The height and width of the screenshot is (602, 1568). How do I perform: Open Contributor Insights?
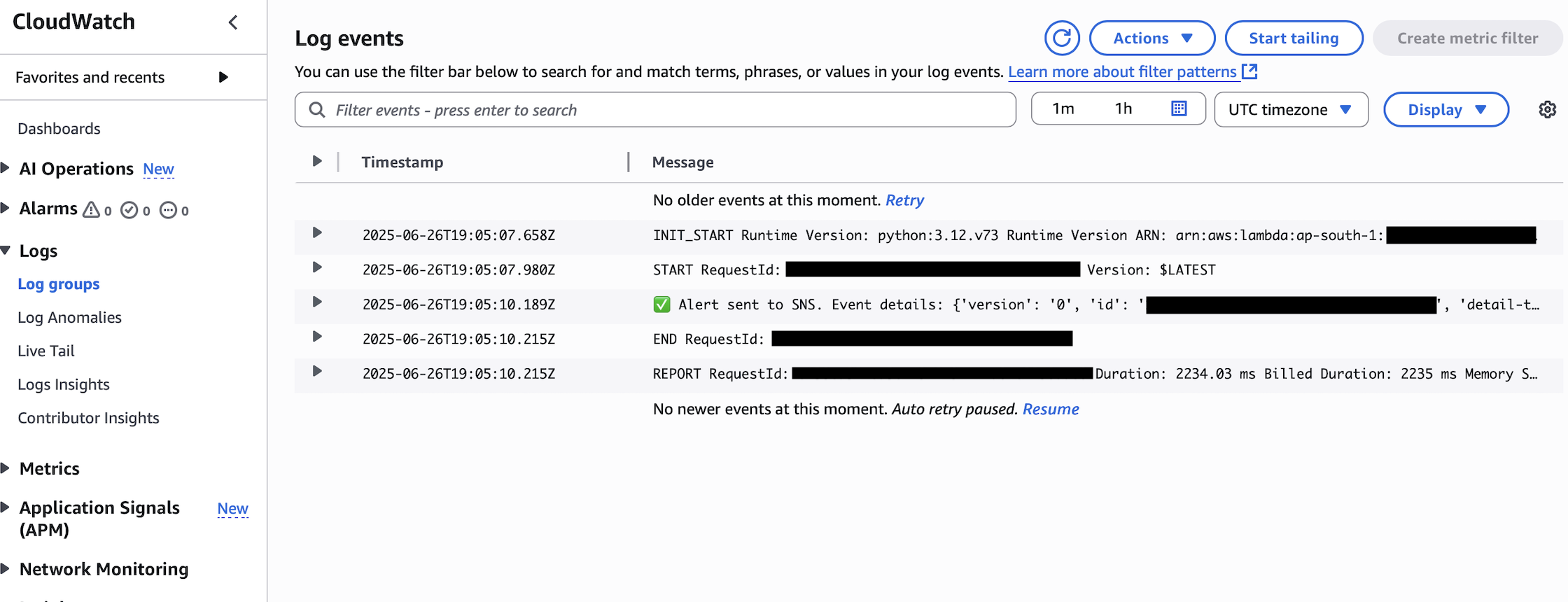88,418
